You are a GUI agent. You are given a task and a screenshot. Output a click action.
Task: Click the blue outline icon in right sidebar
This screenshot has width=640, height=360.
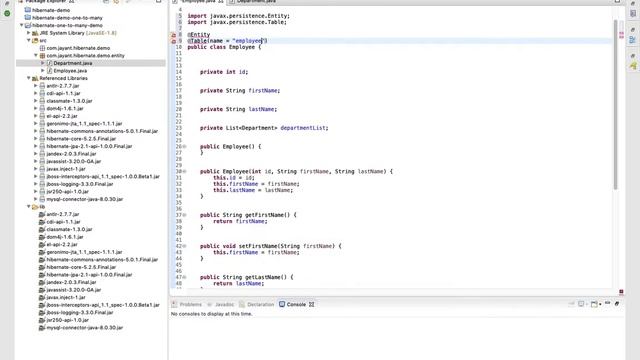click(633, 40)
